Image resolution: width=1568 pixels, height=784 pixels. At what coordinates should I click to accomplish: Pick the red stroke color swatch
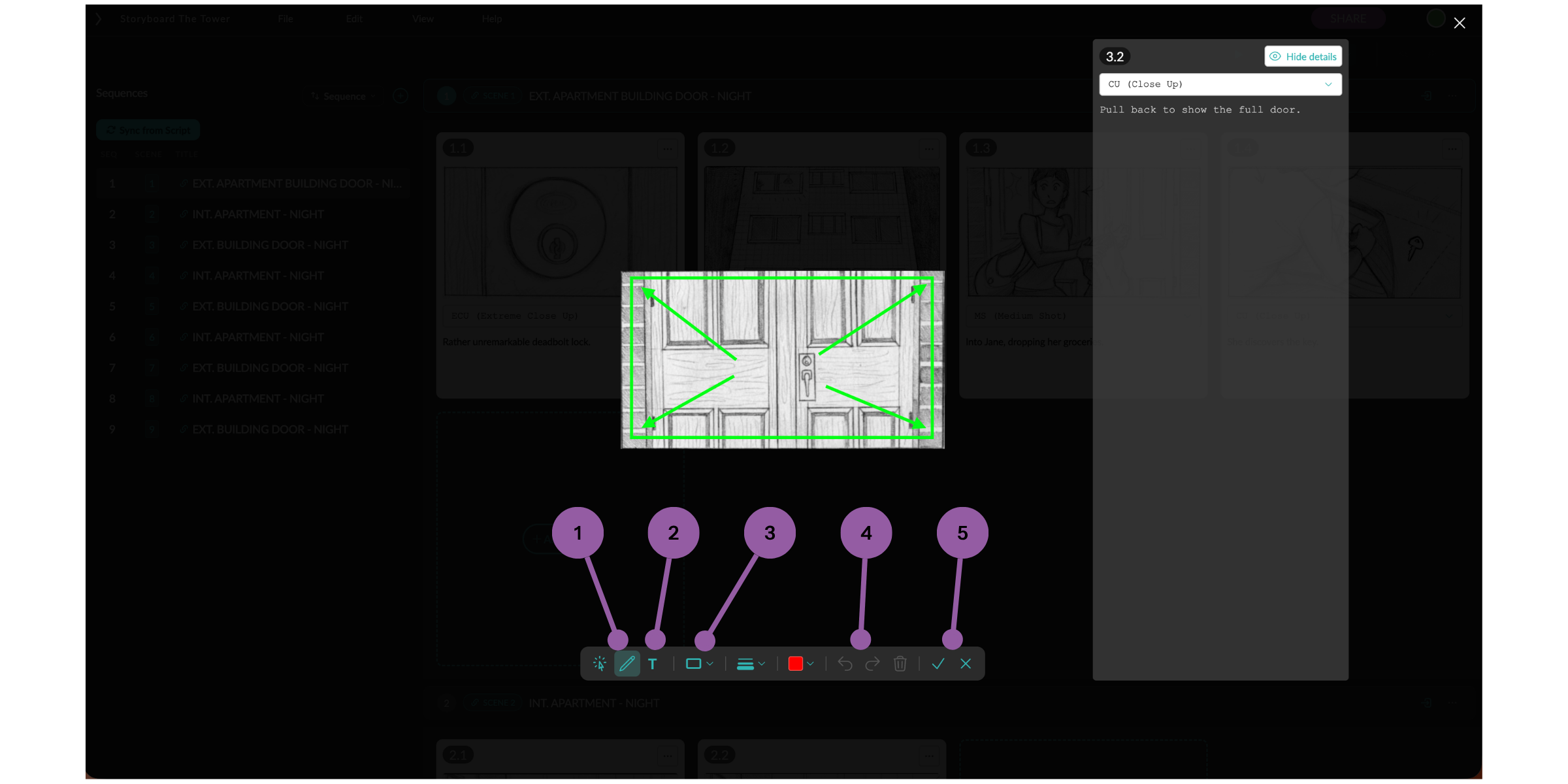[795, 664]
